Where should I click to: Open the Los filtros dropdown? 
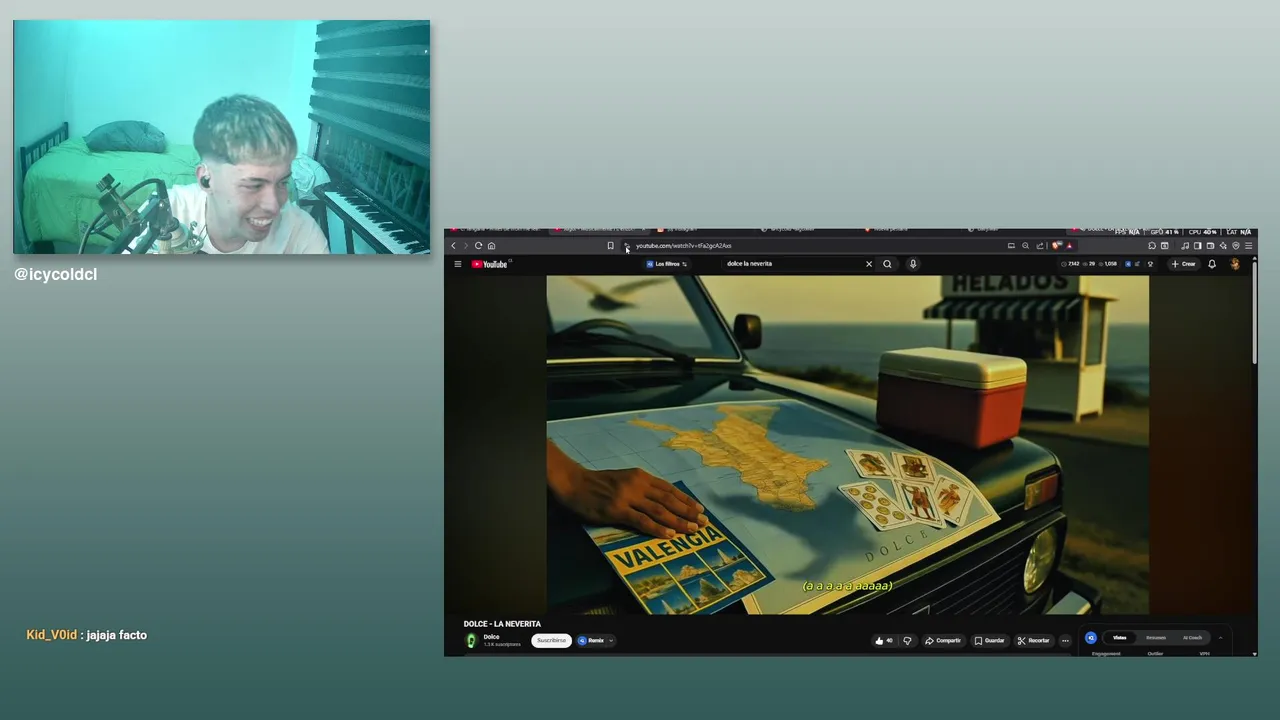(667, 264)
